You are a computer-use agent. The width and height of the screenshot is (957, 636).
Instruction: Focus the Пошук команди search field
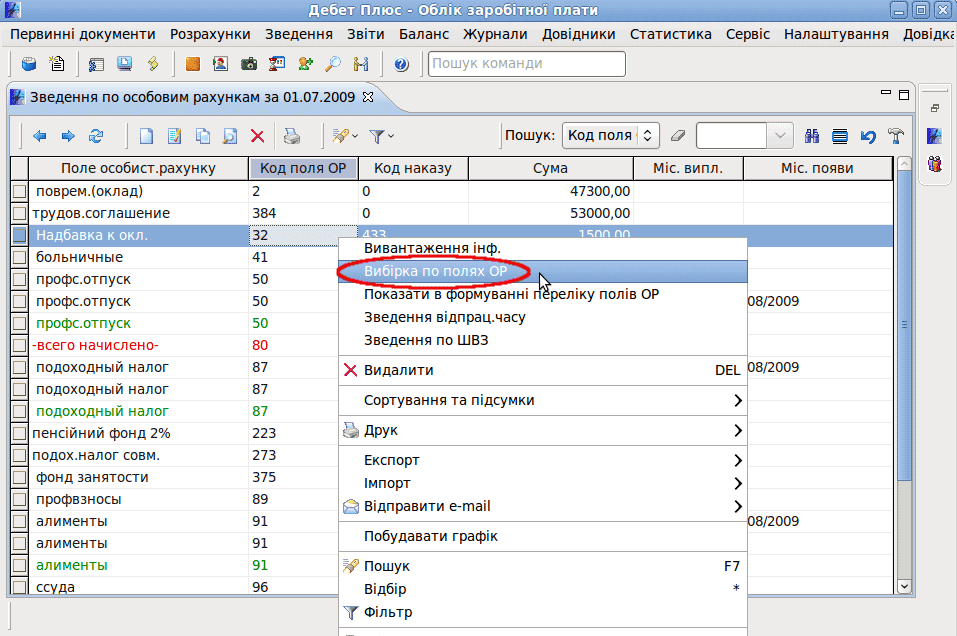527,63
